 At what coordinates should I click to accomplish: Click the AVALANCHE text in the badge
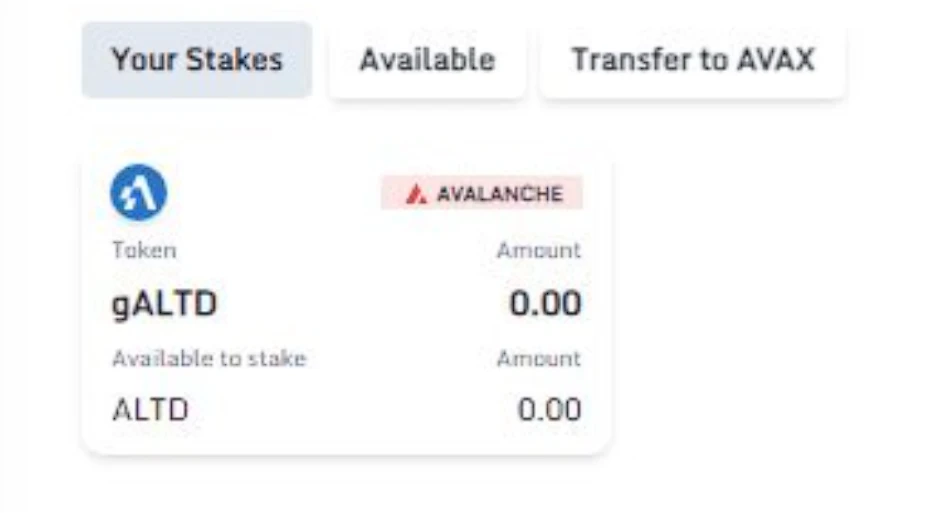pyautogui.click(x=499, y=194)
